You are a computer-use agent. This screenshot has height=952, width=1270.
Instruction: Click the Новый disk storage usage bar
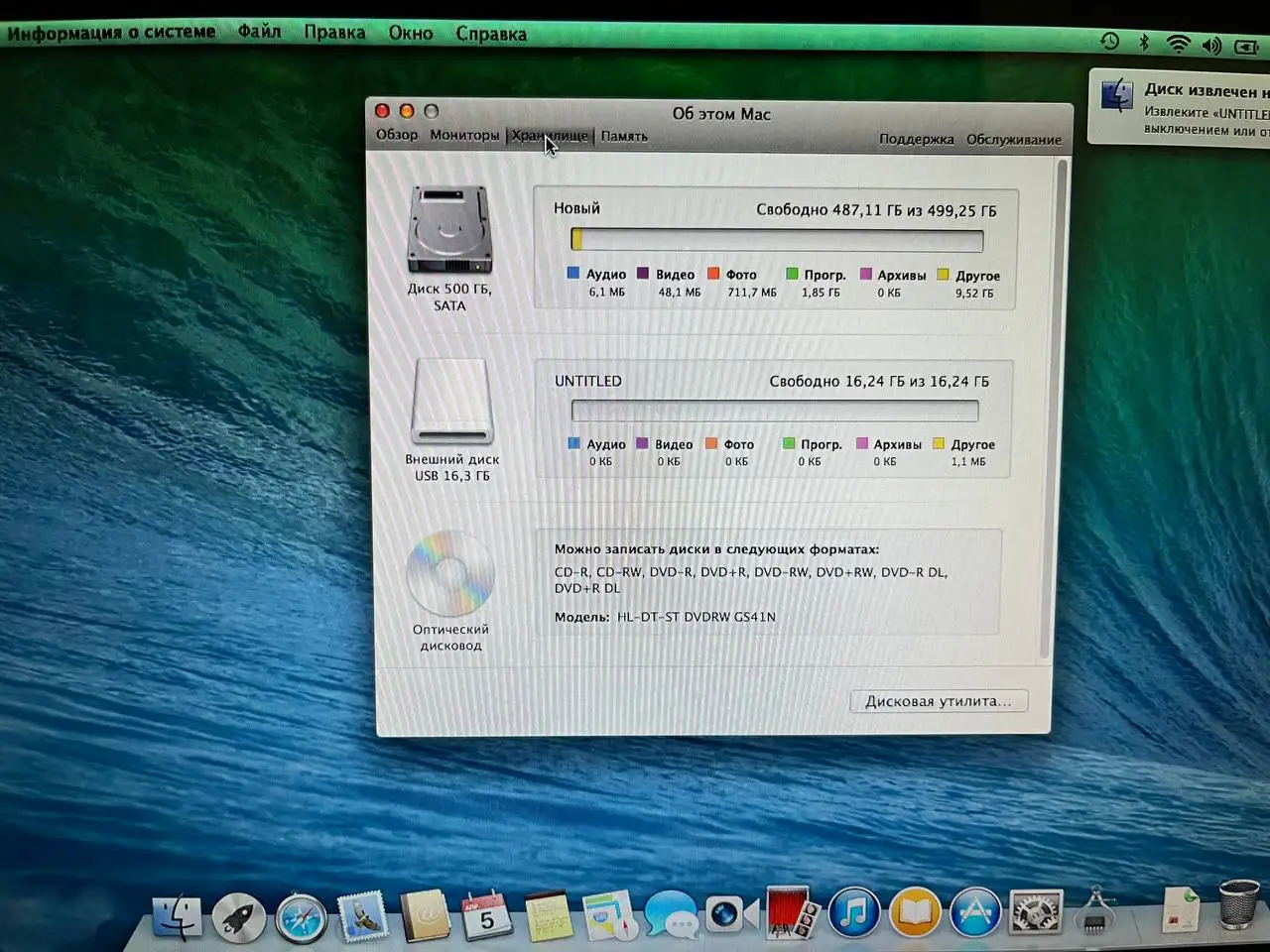[x=777, y=240]
